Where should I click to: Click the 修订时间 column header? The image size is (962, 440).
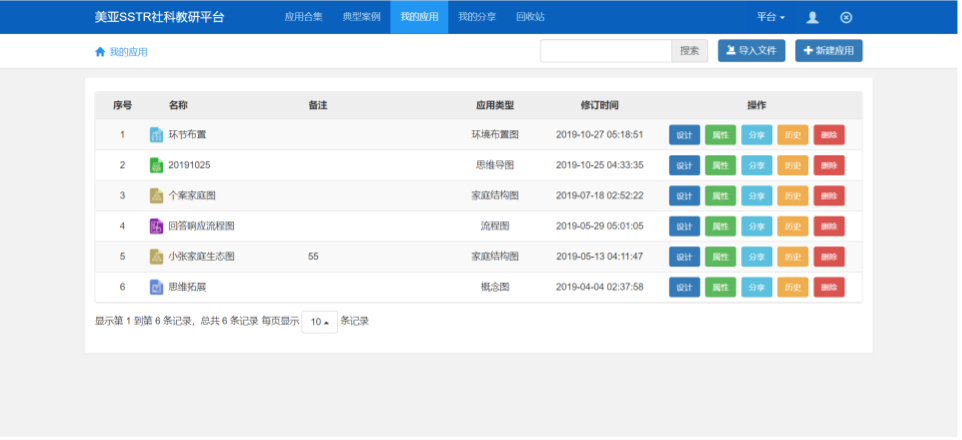coord(599,105)
